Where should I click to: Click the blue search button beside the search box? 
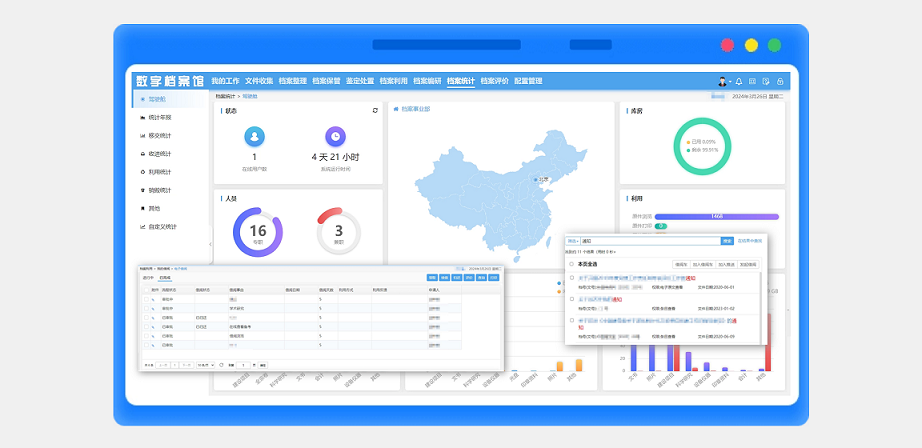727,241
